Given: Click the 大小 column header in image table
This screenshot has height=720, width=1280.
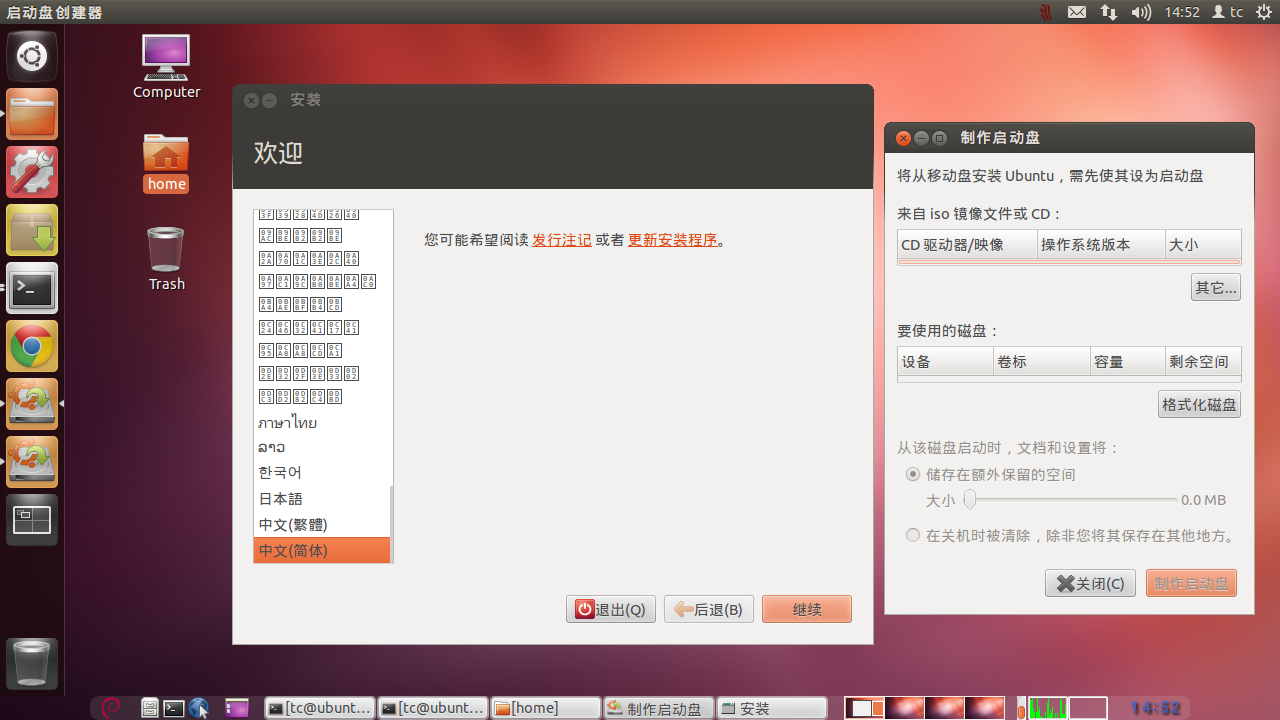Looking at the screenshot, I should click(1203, 244).
